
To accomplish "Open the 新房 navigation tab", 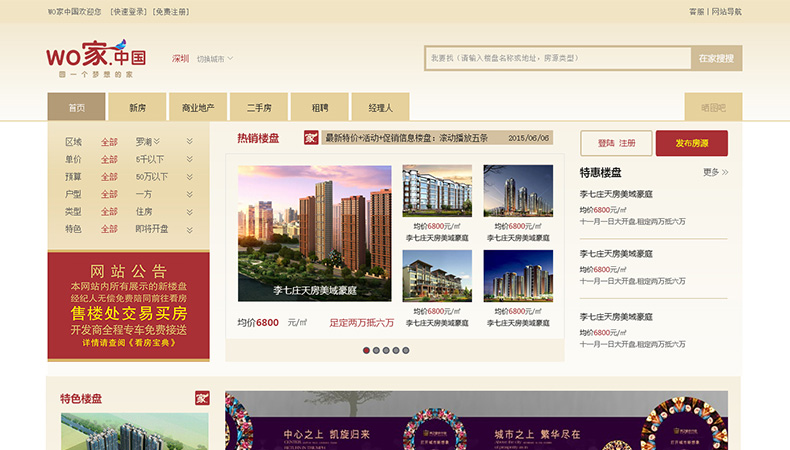I will click(137, 107).
